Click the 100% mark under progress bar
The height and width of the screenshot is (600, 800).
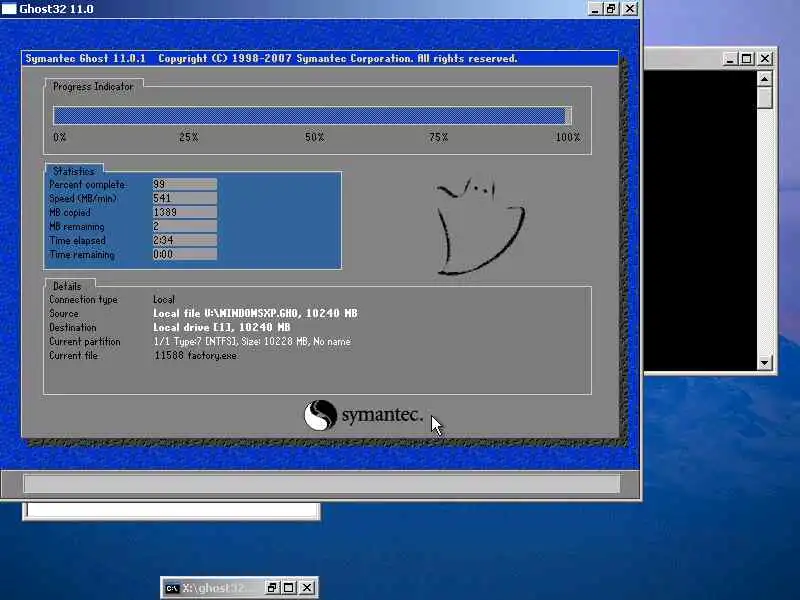(568, 137)
